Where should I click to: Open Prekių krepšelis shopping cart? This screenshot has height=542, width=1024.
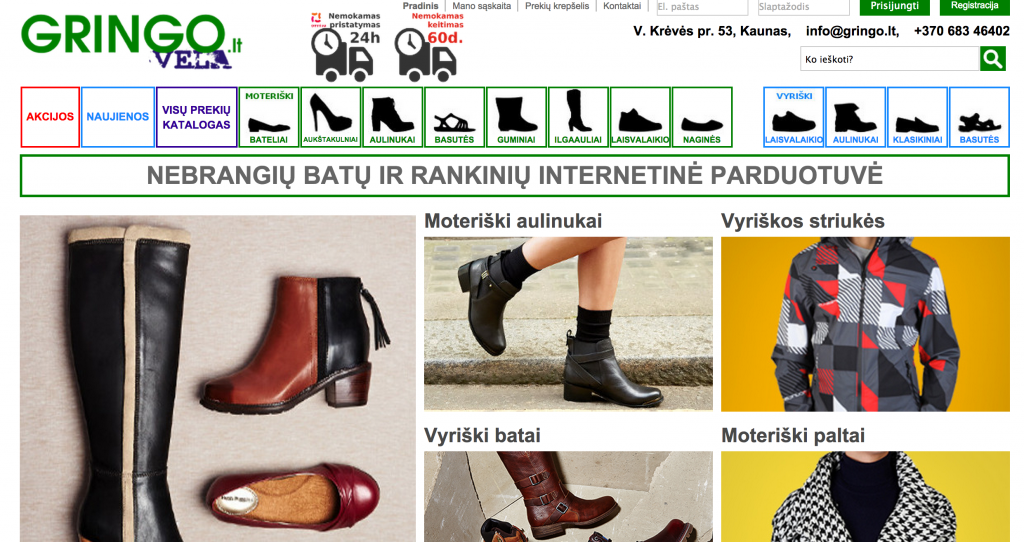point(557,6)
